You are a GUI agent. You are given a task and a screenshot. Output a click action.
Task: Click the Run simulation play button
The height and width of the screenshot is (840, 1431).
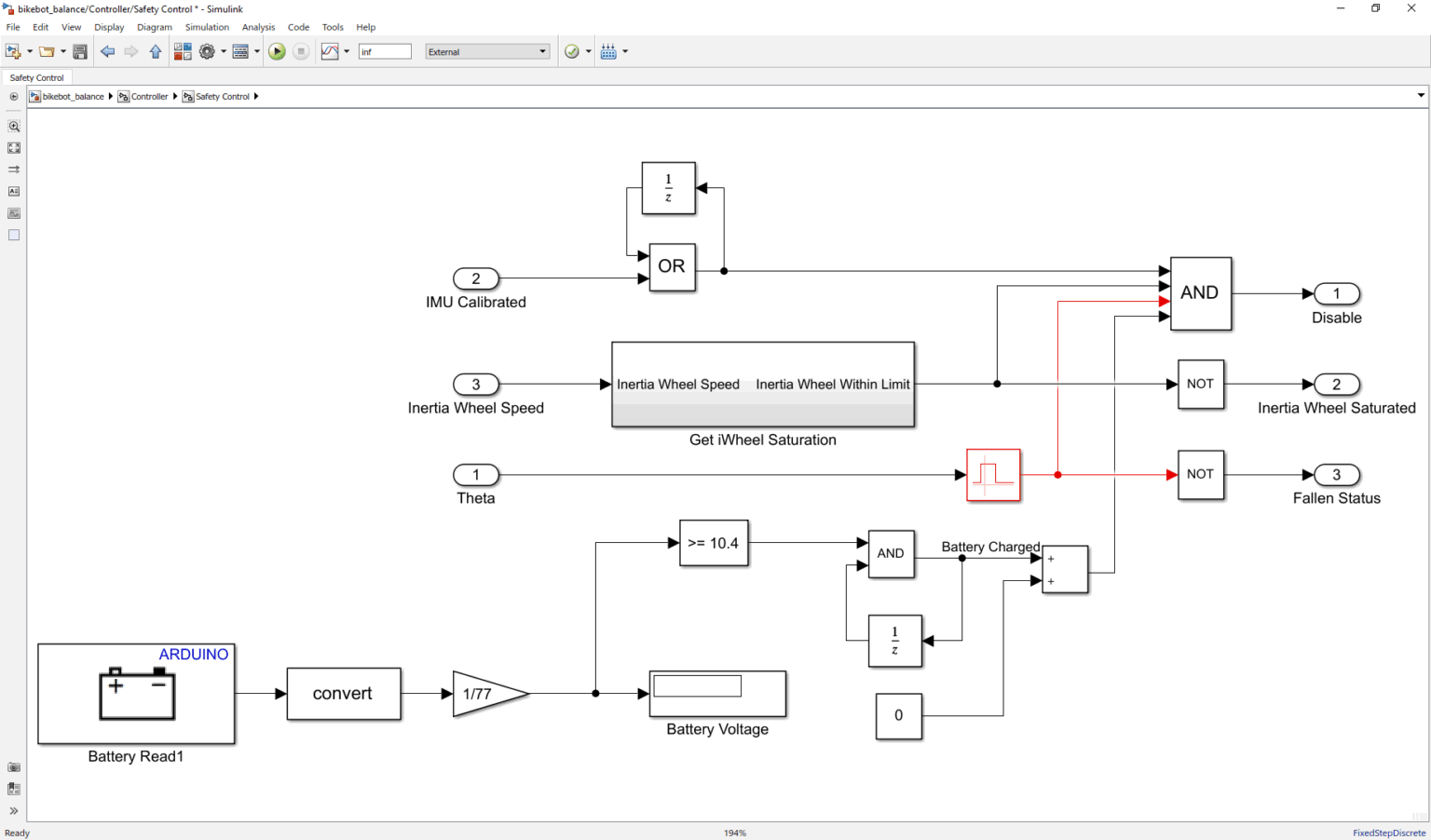click(x=277, y=52)
